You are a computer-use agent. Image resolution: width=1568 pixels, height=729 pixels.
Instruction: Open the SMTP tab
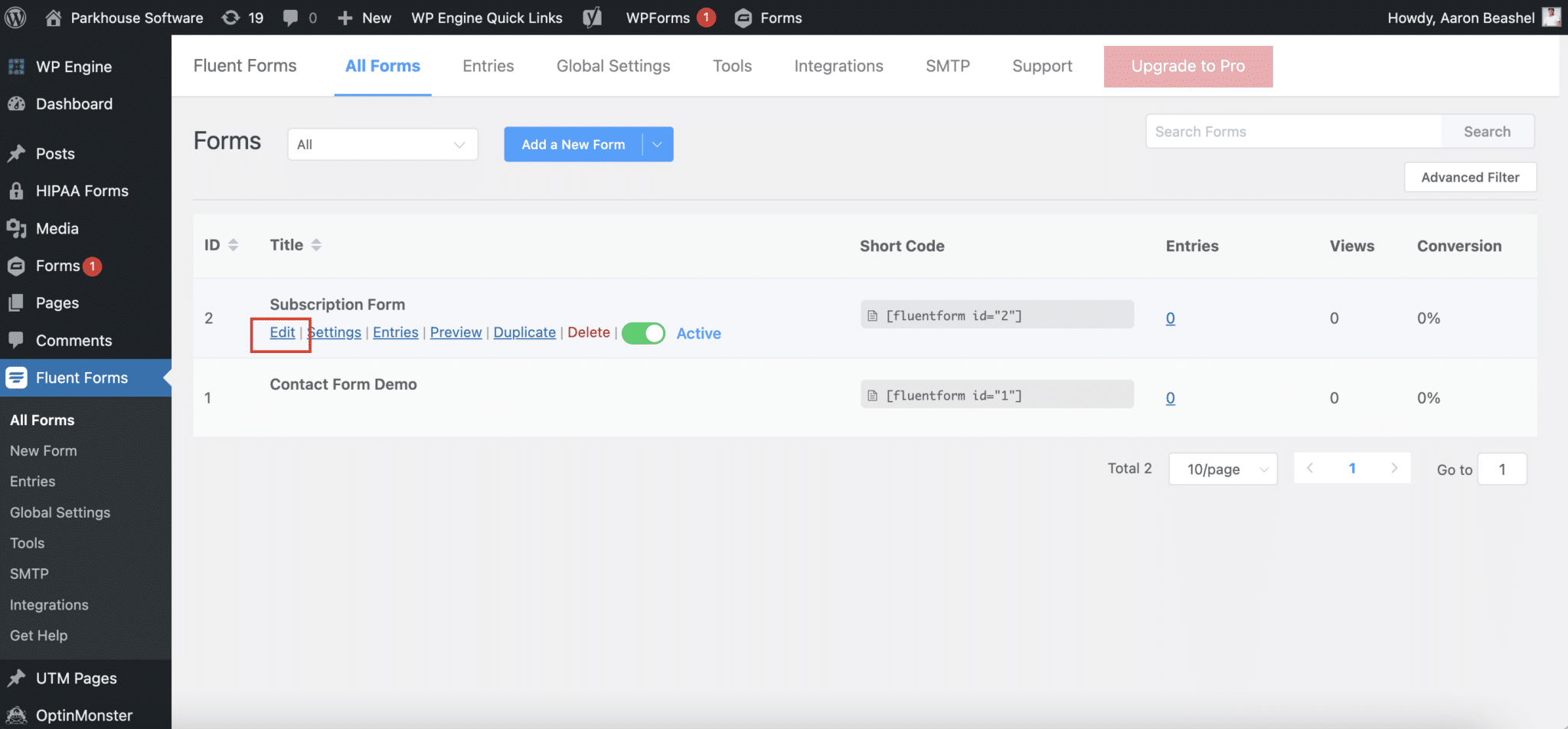click(x=948, y=66)
